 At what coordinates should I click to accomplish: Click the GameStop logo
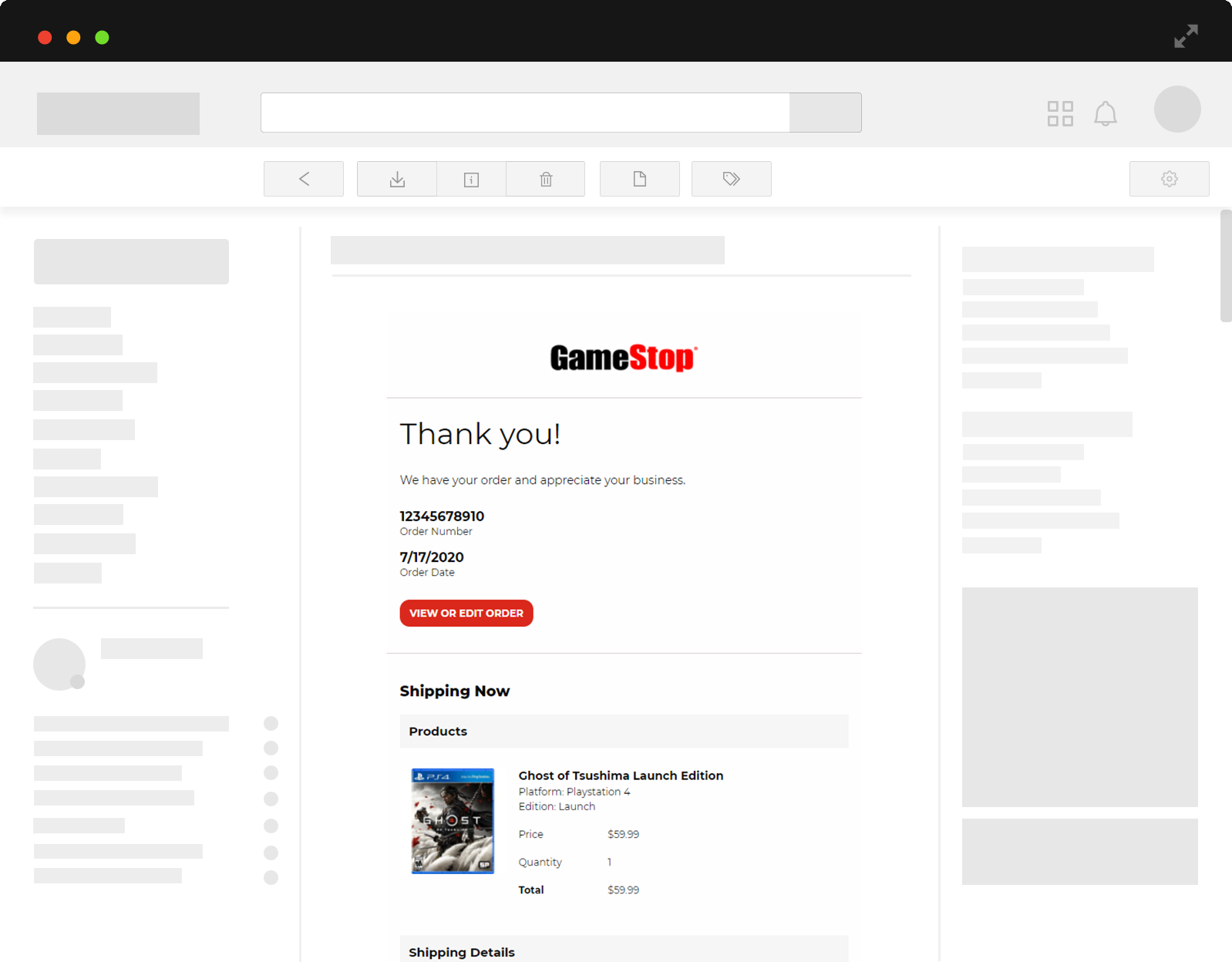[624, 358]
